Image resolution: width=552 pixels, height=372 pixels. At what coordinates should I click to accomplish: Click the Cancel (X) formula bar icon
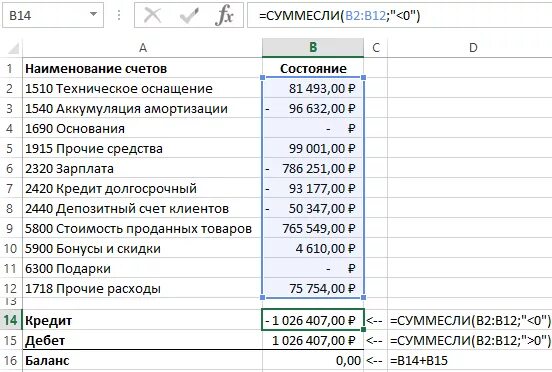[x=153, y=15]
